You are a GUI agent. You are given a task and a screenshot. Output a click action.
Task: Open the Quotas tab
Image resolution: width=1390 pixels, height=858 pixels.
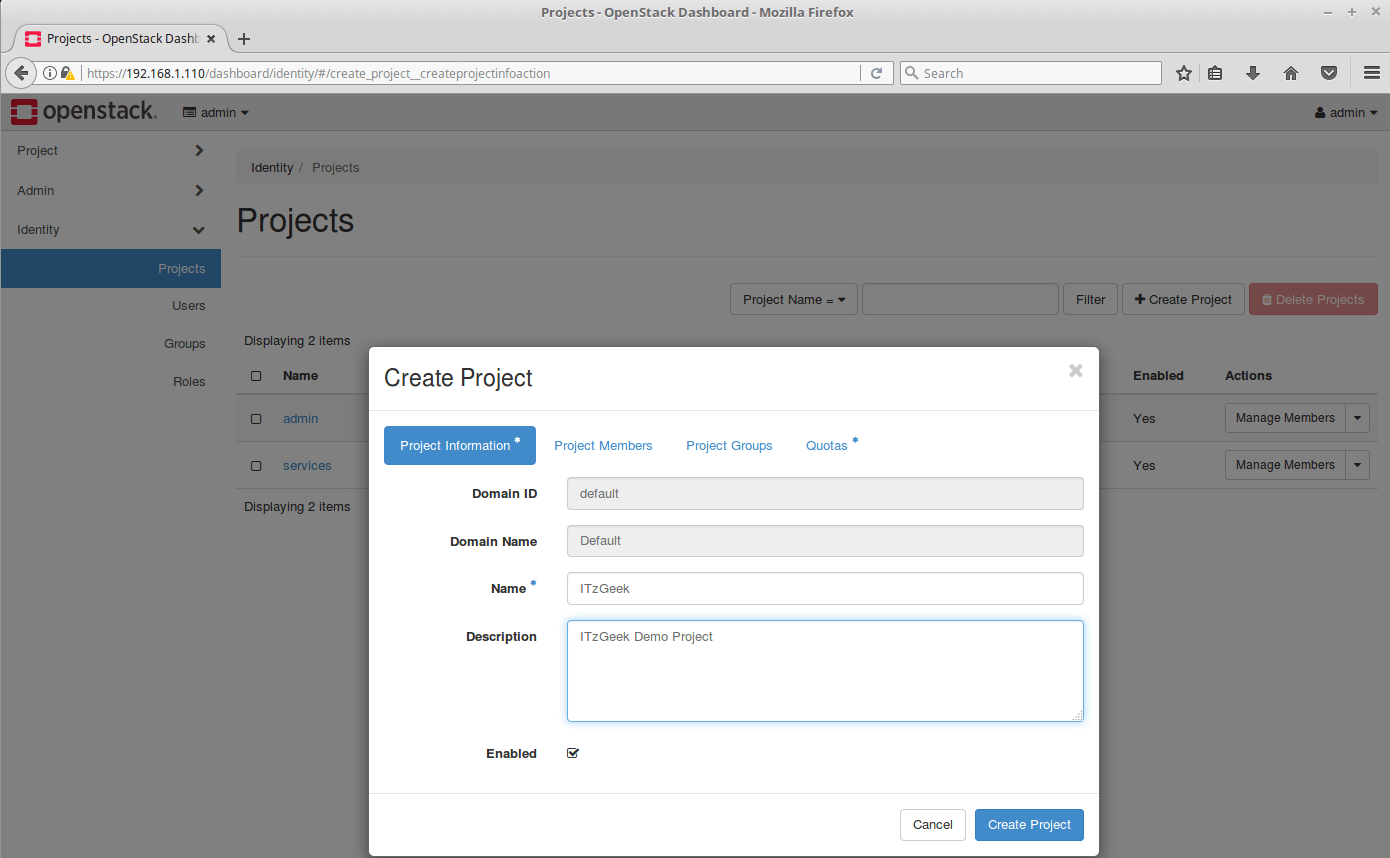click(x=827, y=446)
